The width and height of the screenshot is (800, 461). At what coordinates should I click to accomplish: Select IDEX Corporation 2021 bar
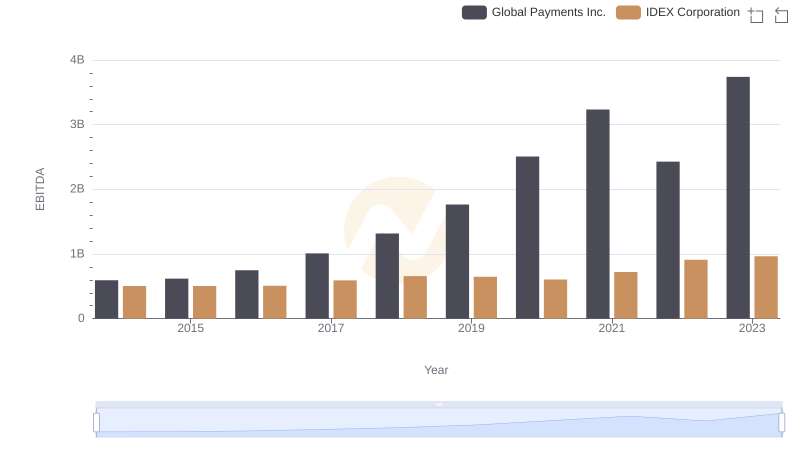pyautogui.click(x=626, y=295)
